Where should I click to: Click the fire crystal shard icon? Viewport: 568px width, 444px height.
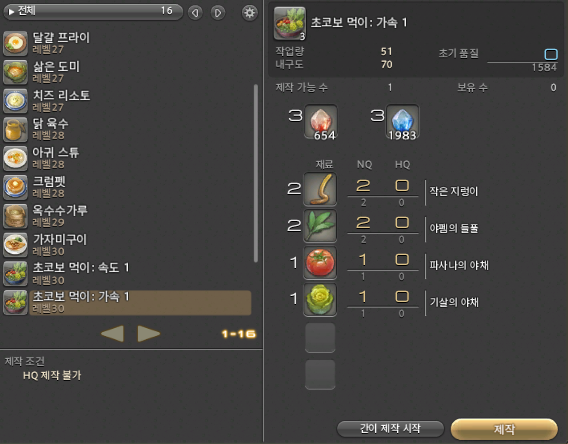click(321, 122)
